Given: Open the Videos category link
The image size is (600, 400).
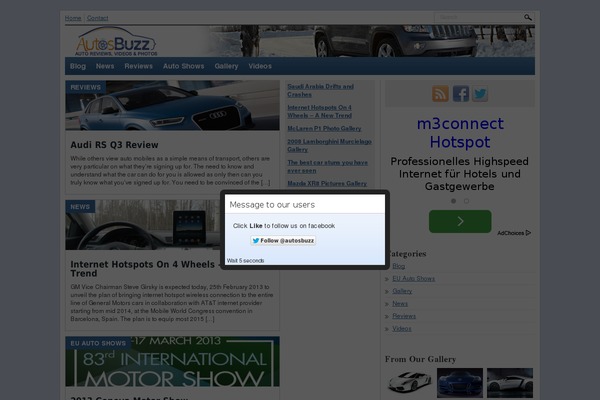Looking at the screenshot, I should tap(402, 329).
